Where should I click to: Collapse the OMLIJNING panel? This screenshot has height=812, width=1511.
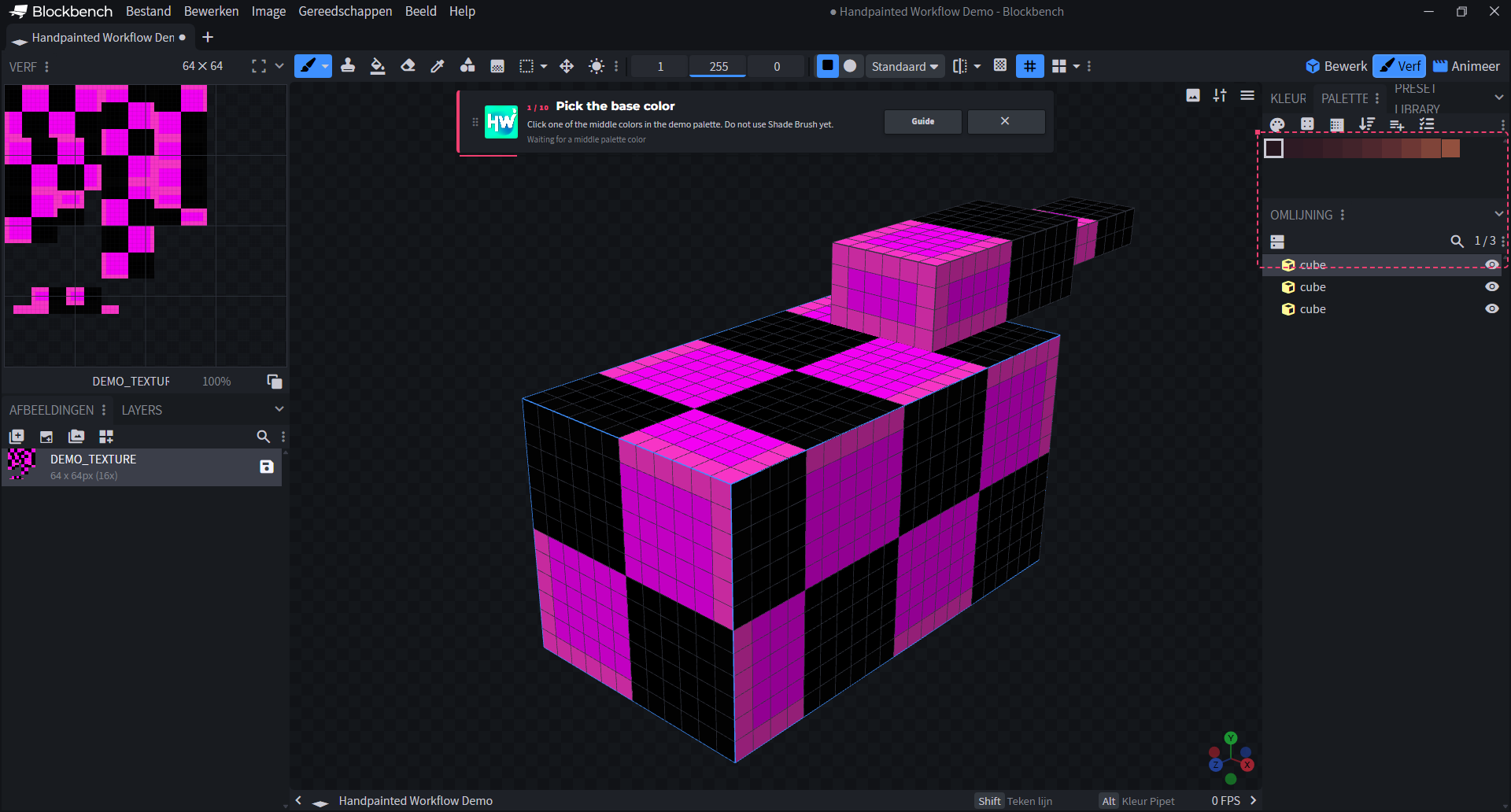click(x=1498, y=214)
